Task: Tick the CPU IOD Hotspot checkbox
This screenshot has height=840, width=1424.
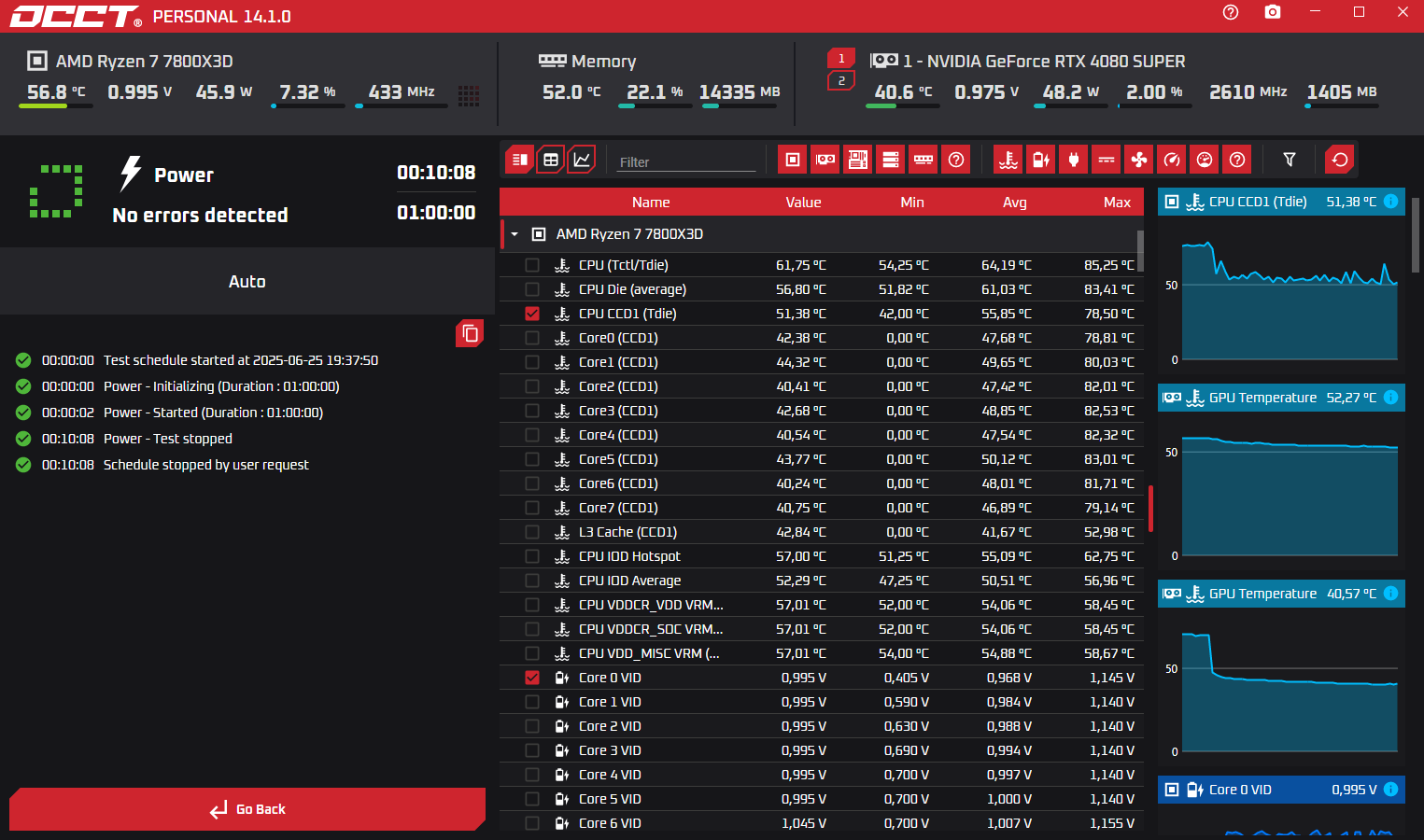Action: click(x=532, y=556)
